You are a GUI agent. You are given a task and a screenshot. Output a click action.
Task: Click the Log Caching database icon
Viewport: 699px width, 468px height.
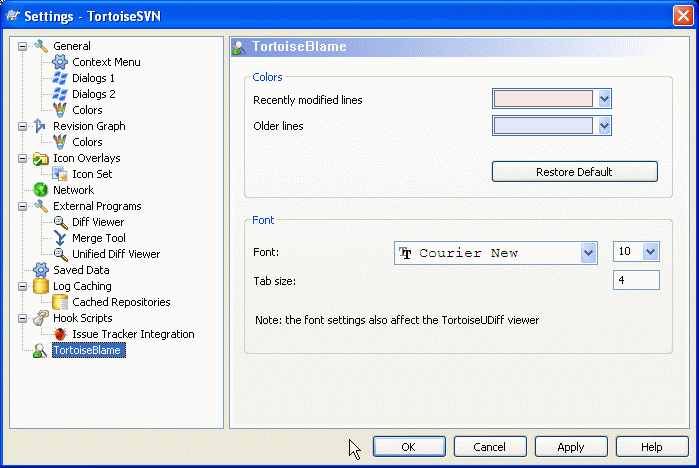[x=41, y=286]
